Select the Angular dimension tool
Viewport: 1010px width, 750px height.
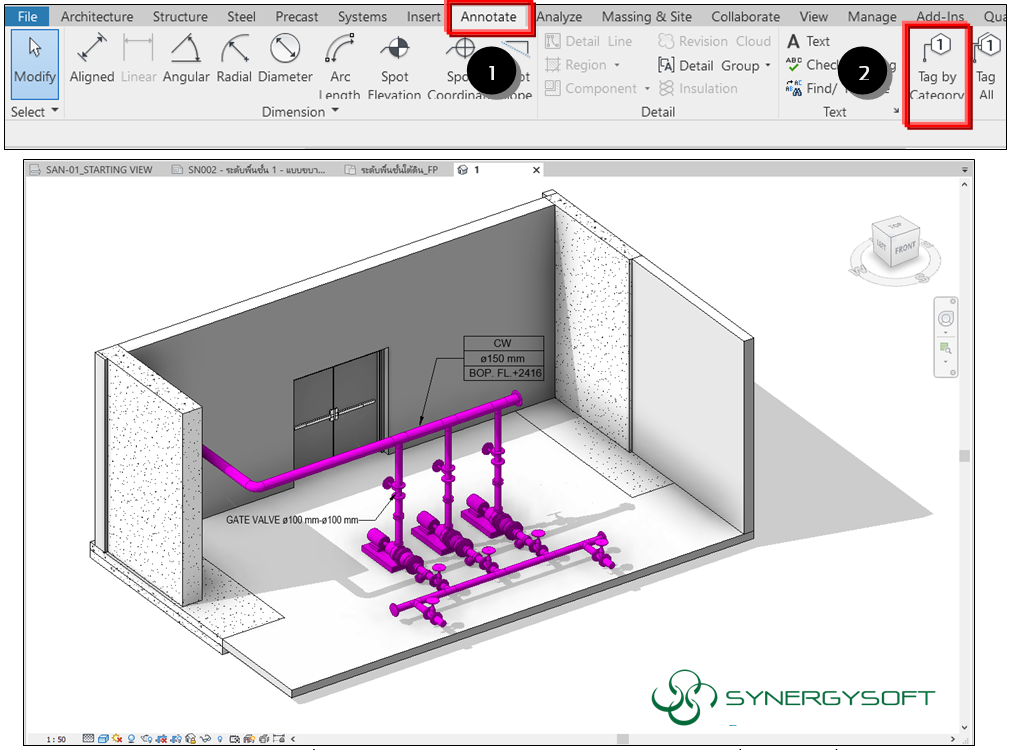(185, 60)
